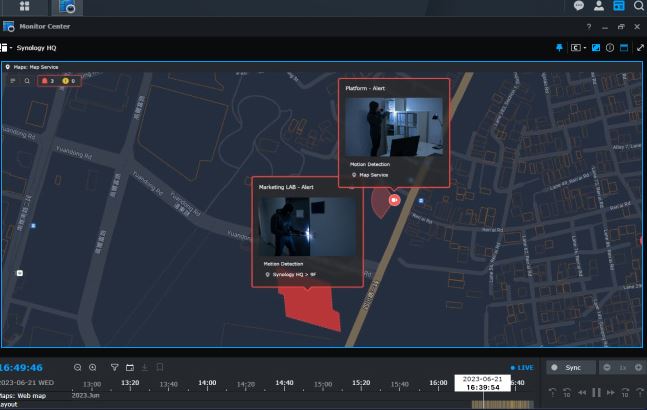Open the widgets panel icon in top bar
The image size is (647, 410).
click(x=619, y=6)
